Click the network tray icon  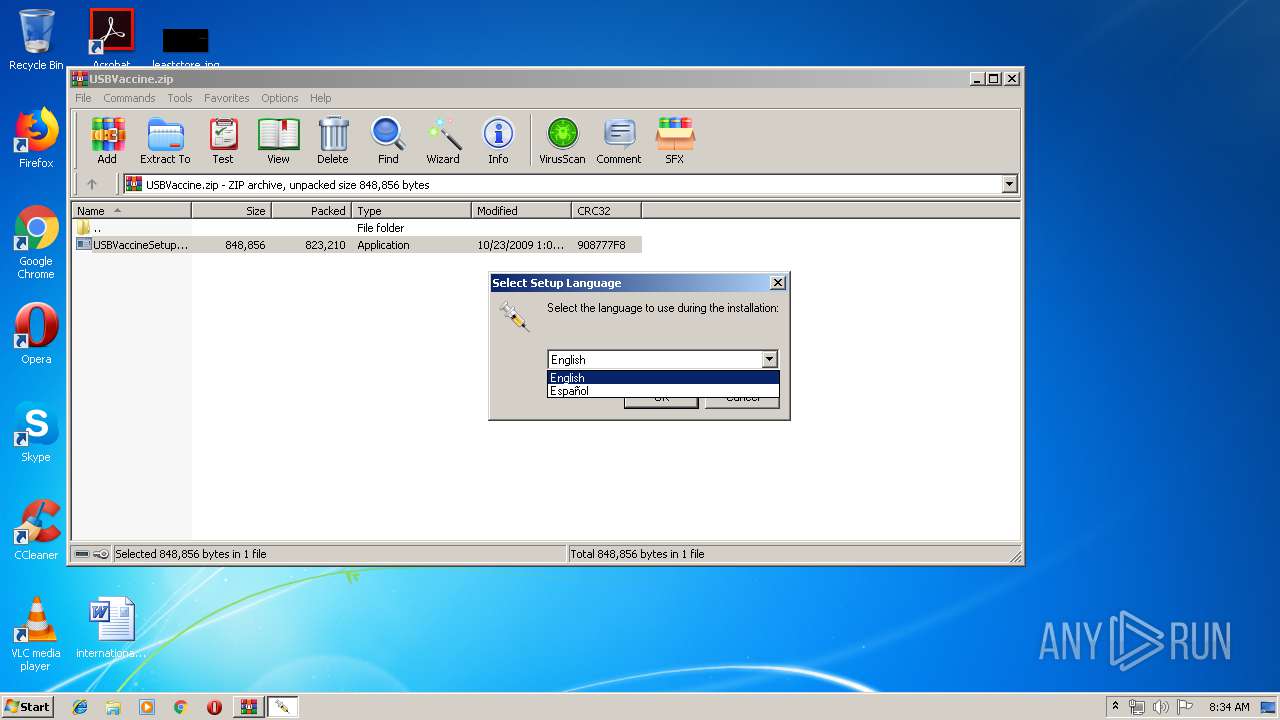(x=1137, y=707)
